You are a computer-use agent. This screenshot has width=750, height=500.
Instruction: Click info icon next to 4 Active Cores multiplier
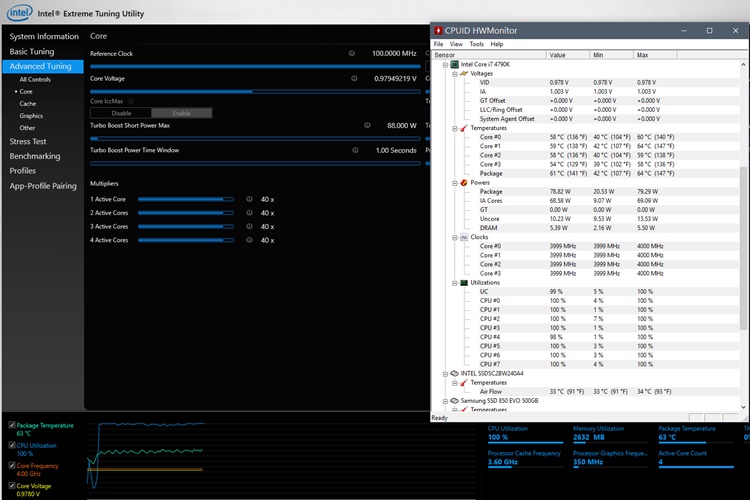(x=249, y=240)
